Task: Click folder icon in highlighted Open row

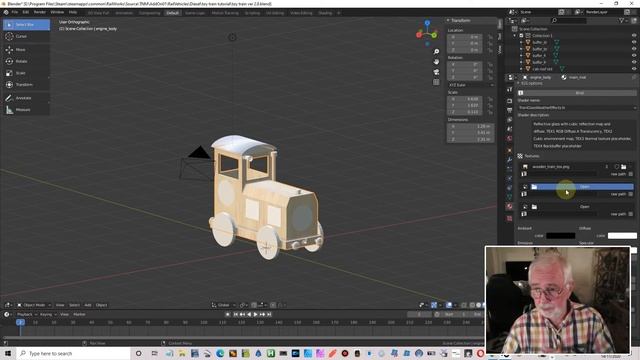Action: [534, 187]
